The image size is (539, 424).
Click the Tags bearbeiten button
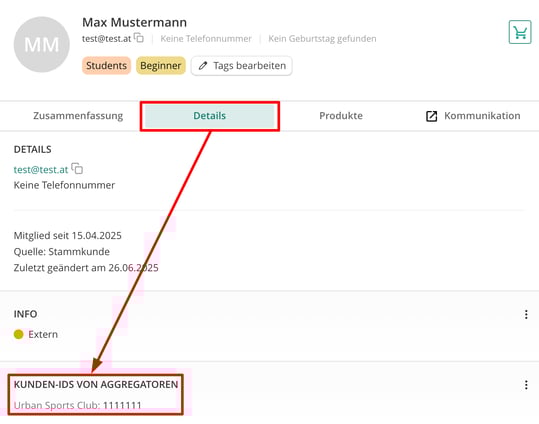[x=242, y=66]
